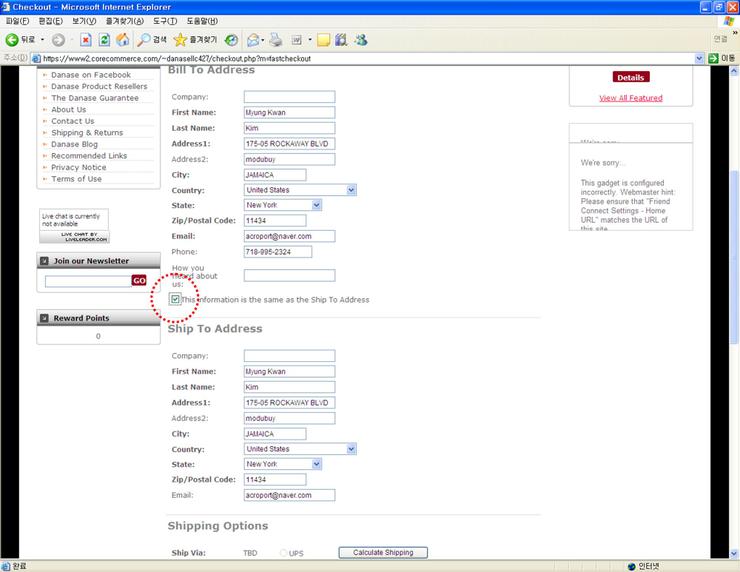Go back with the browser Back arrow
Image resolution: width=740 pixels, height=572 pixels.
(12, 40)
